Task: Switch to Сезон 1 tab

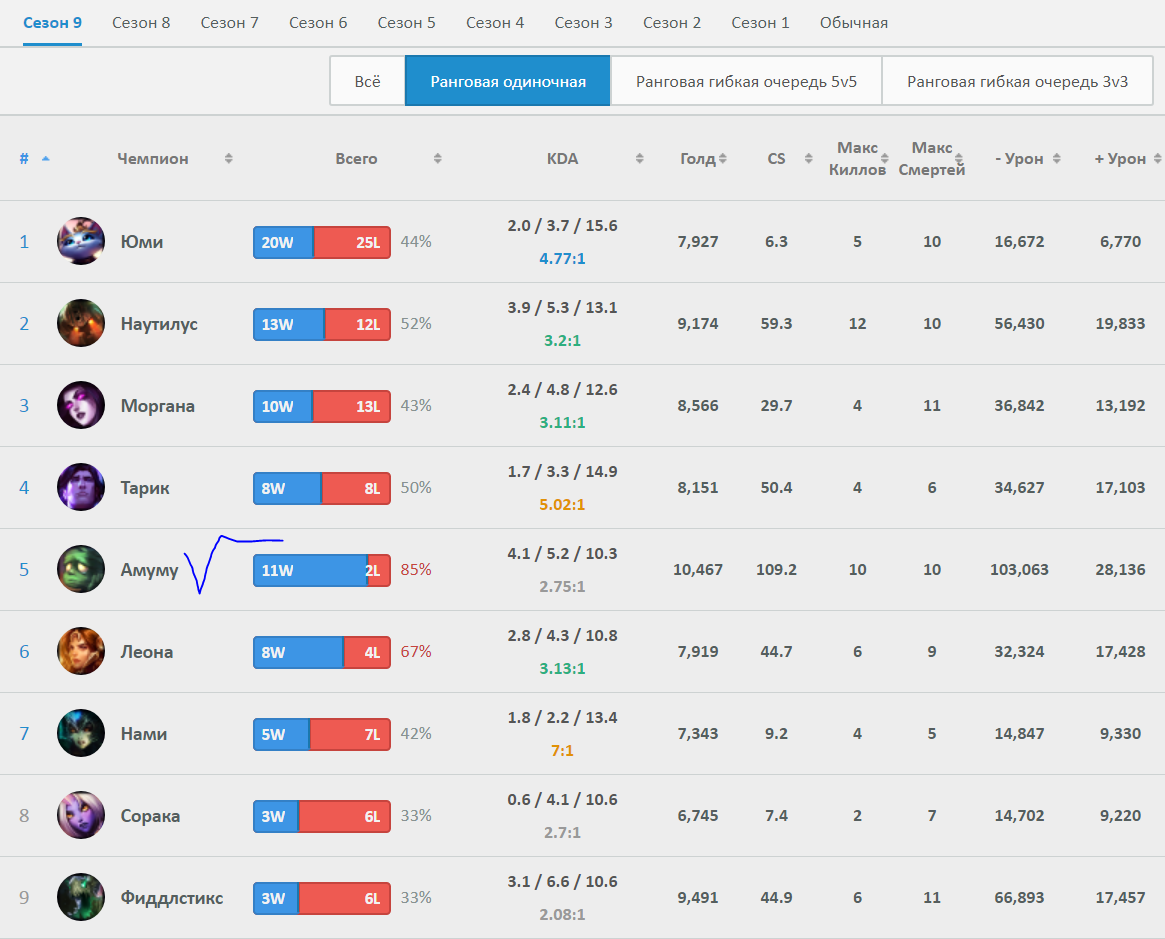Action: click(760, 23)
